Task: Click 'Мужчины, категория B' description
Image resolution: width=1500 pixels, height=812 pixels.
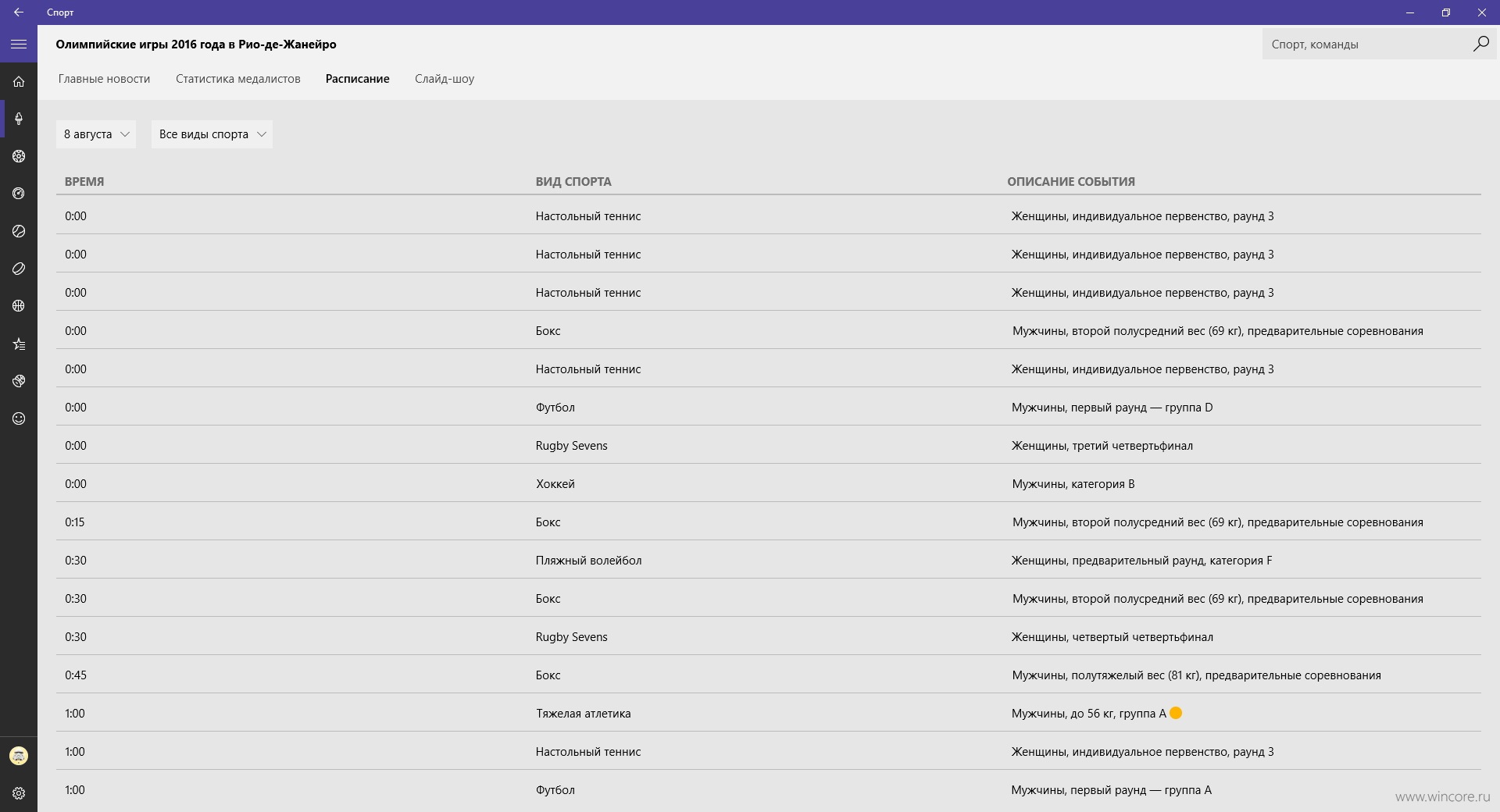Action: (x=1073, y=484)
